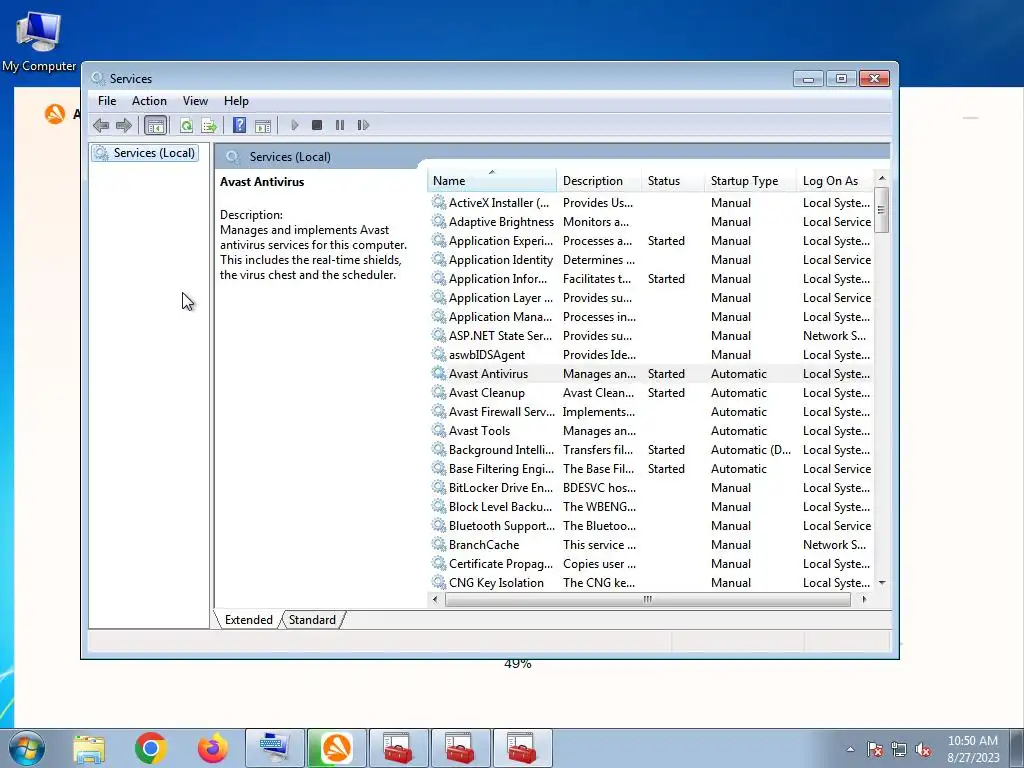Select the Base Filtering Engine service
Viewport: 1024px width, 768px height.
651,468
